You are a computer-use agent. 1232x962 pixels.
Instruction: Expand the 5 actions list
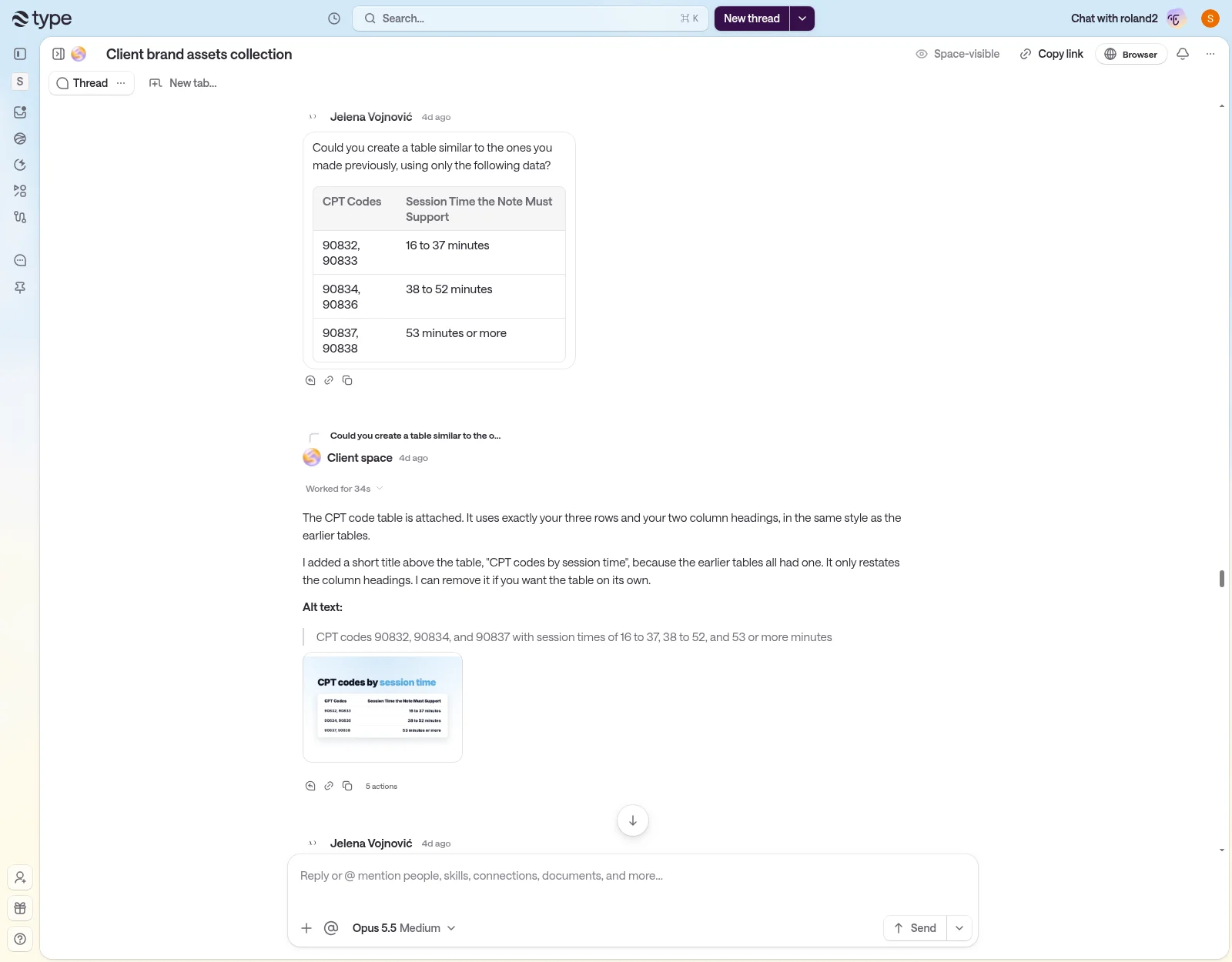pos(381,786)
